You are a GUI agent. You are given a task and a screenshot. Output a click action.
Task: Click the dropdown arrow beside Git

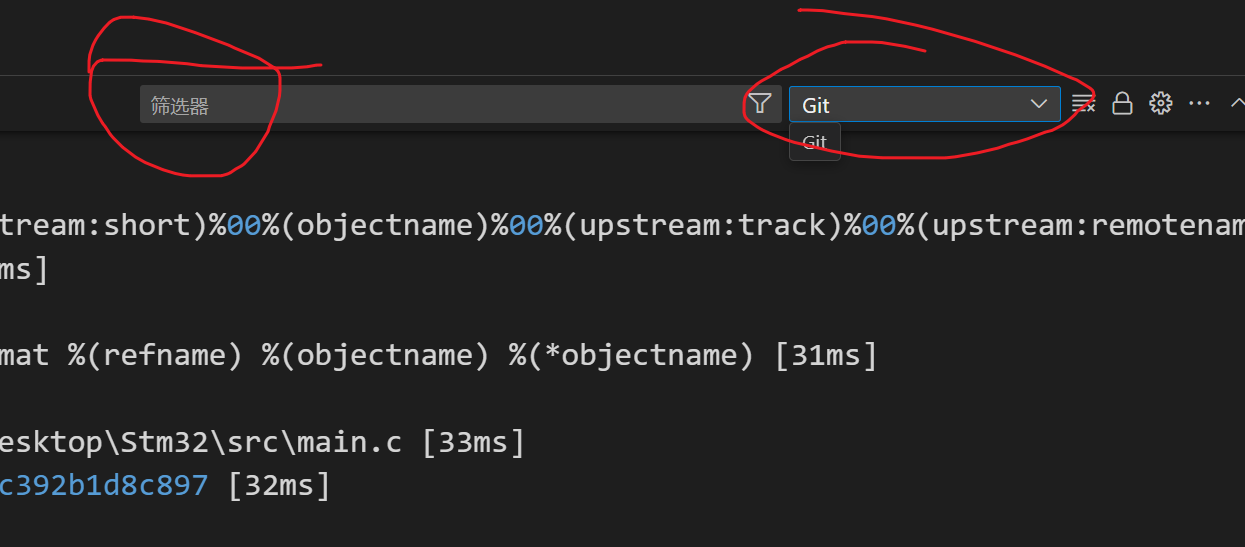click(1039, 104)
